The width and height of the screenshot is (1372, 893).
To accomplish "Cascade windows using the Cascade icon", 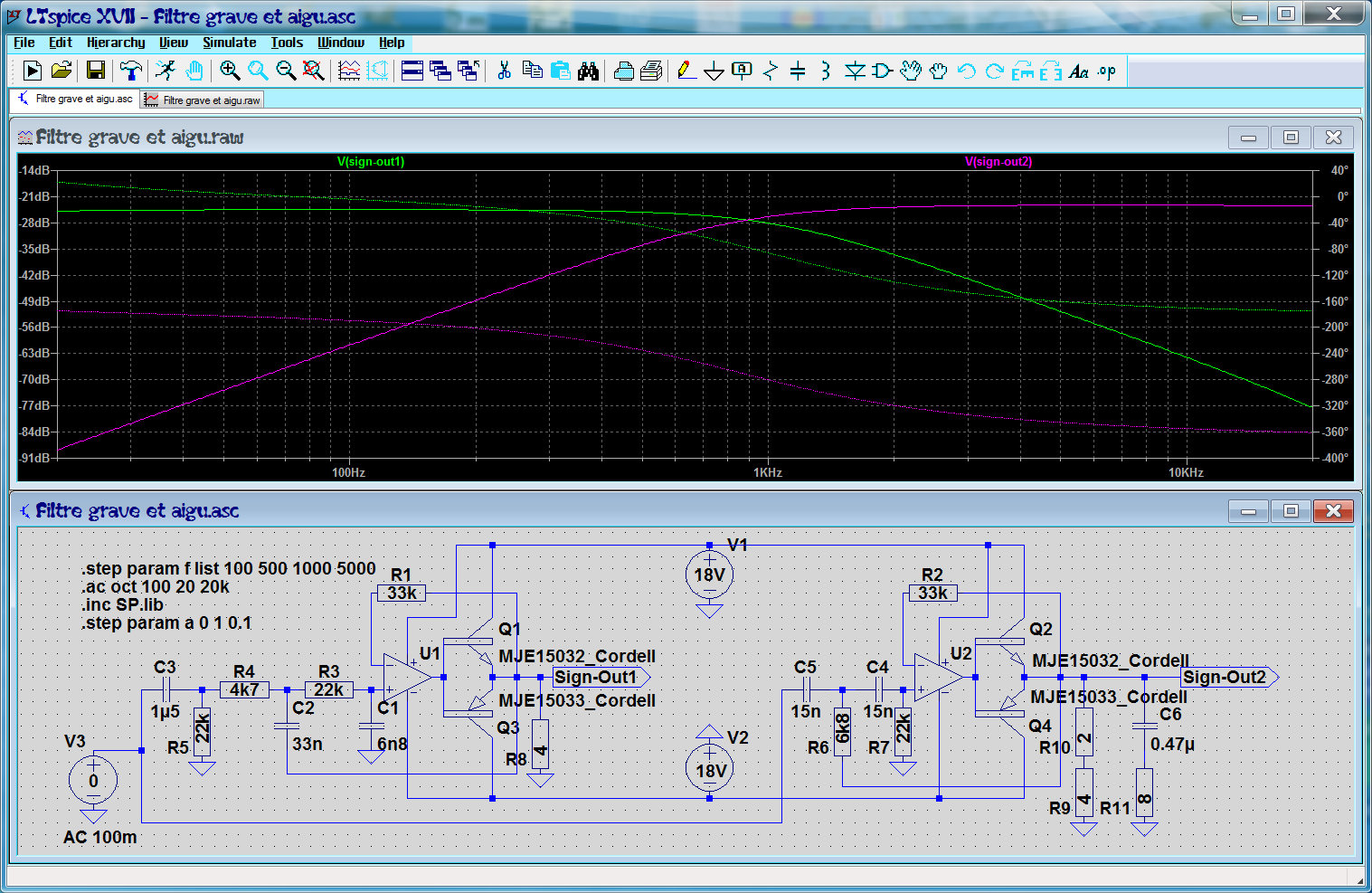I will (440, 71).
